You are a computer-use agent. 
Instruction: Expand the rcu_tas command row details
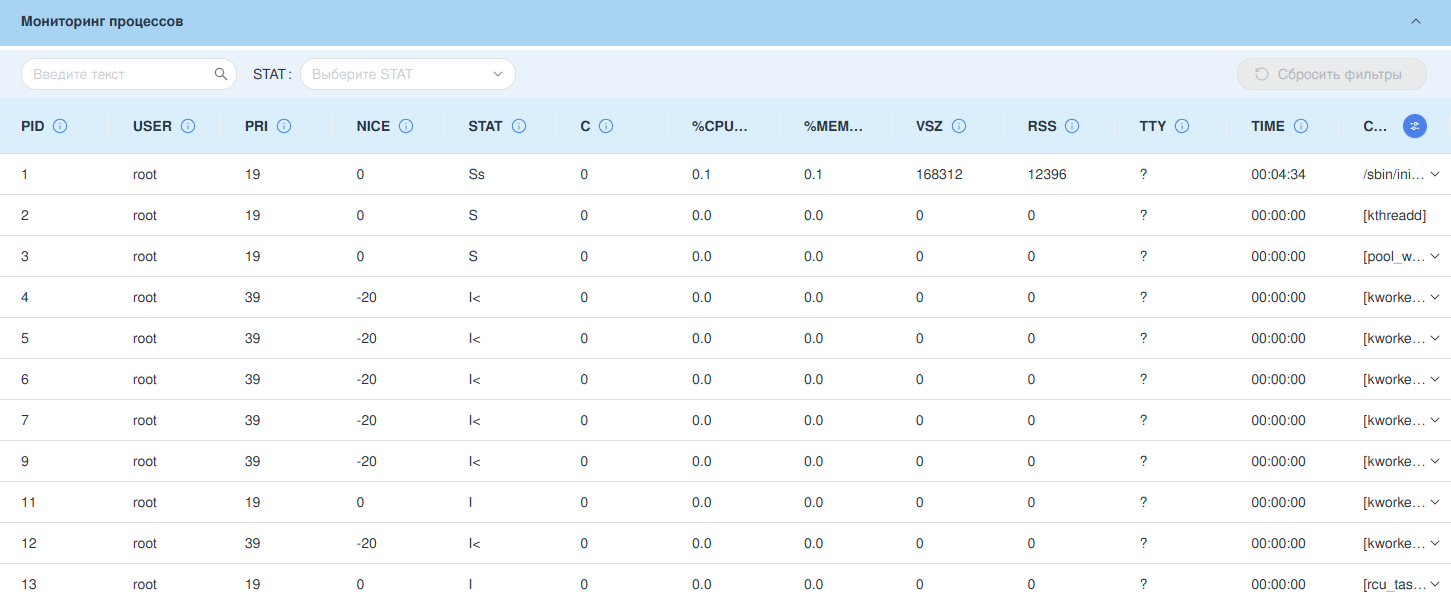tap(1435, 584)
